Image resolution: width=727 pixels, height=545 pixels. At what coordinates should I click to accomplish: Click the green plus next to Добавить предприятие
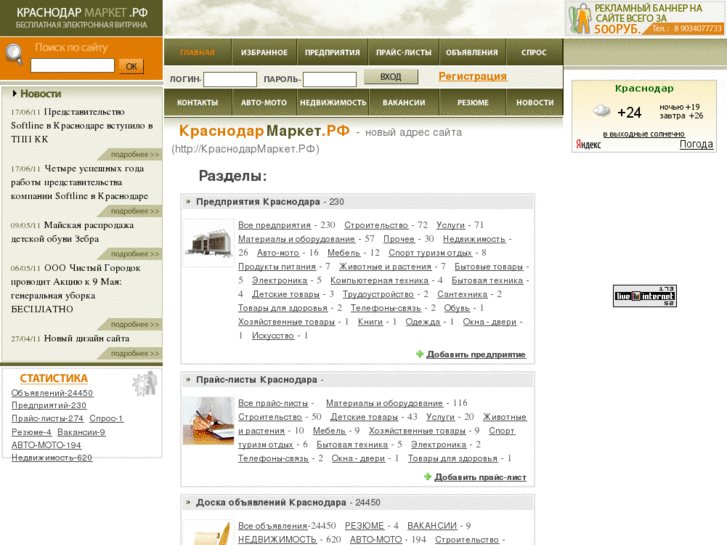(420, 354)
